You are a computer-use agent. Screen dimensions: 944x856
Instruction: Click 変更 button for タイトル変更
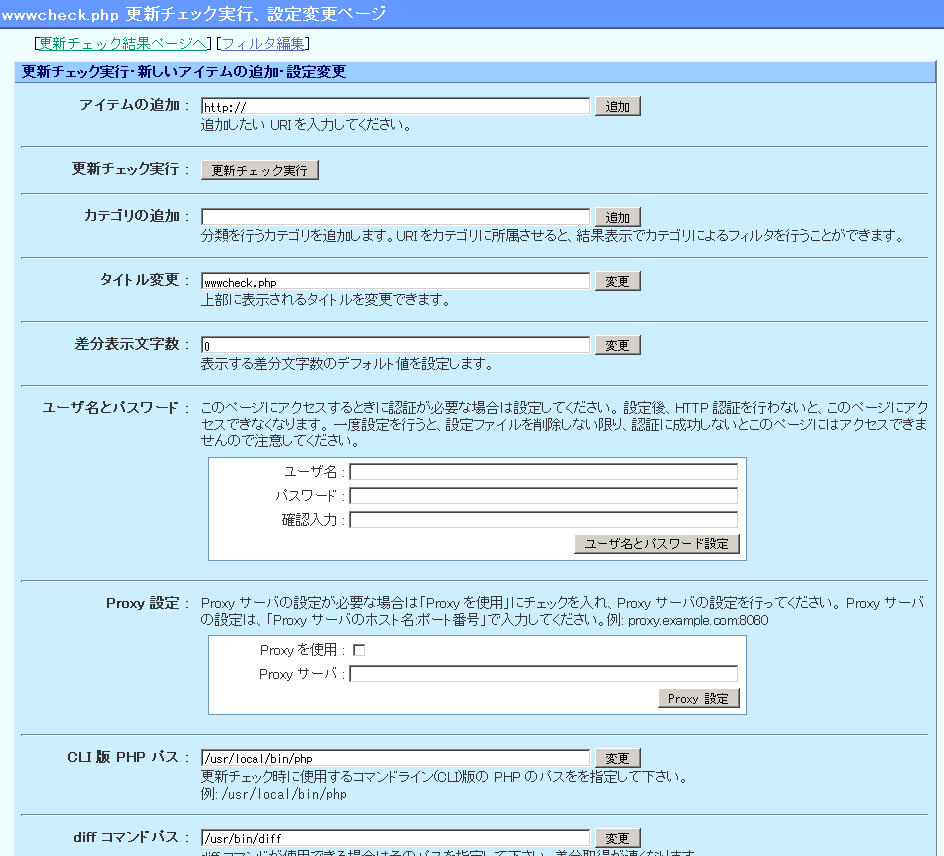pyautogui.click(x=618, y=281)
